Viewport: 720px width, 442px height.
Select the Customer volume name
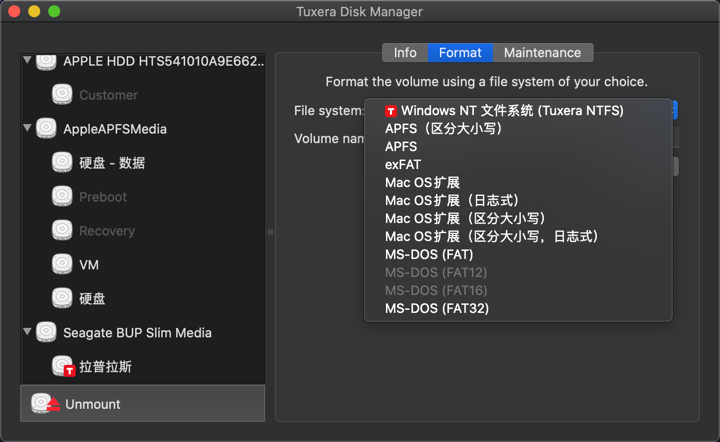(x=108, y=95)
